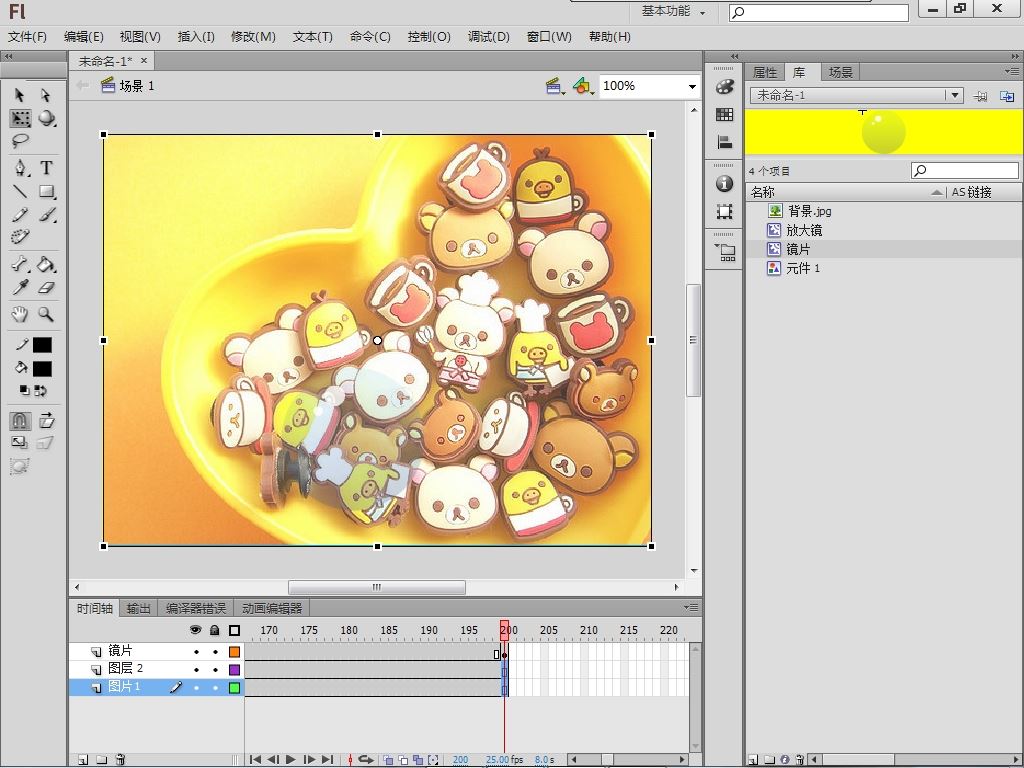The height and width of the screenshot is (768, 1024).
Task: Toggle Snap to Objects magnet
Action: pyautogui.click(x=20, y=421)
